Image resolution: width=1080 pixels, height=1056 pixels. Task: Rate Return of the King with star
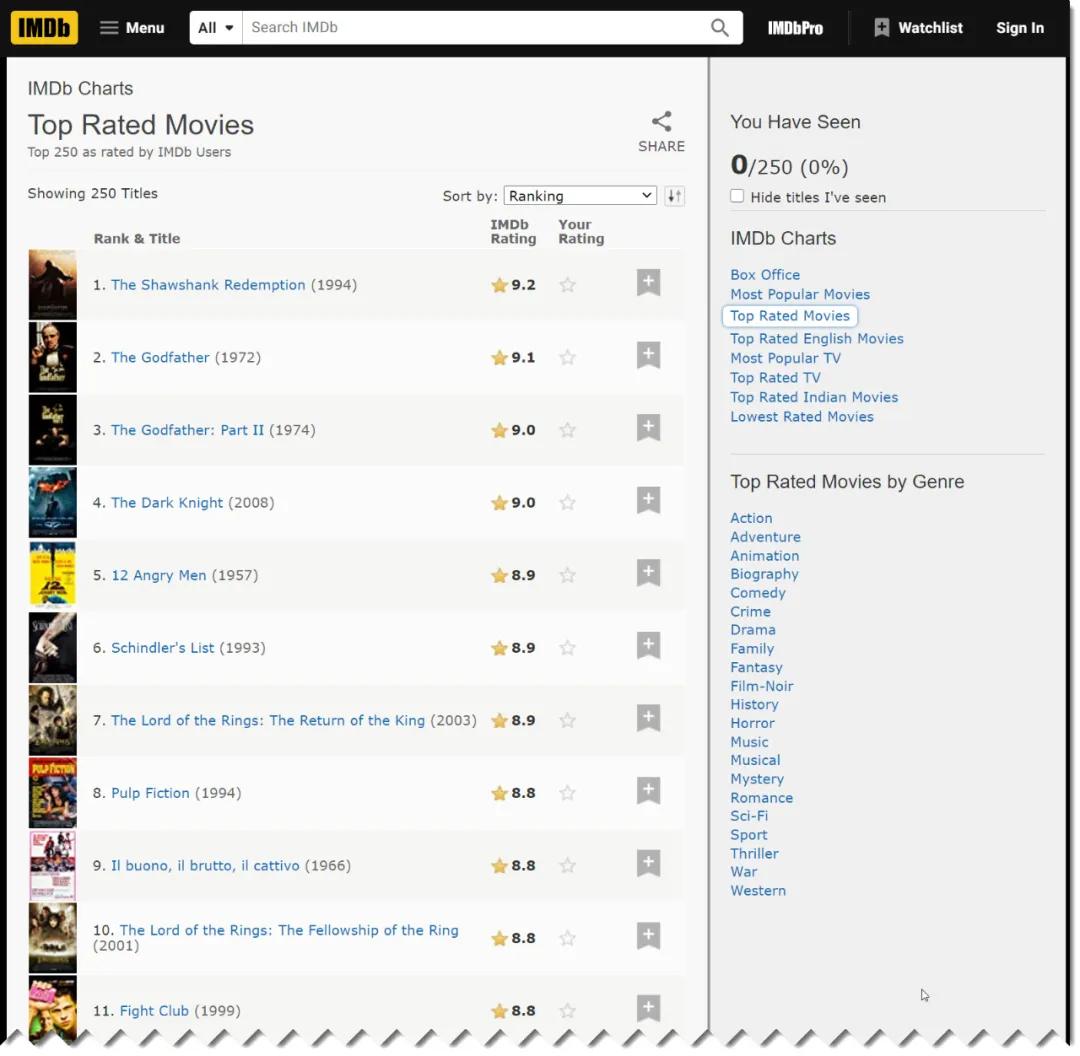click(x=568, y=721)
